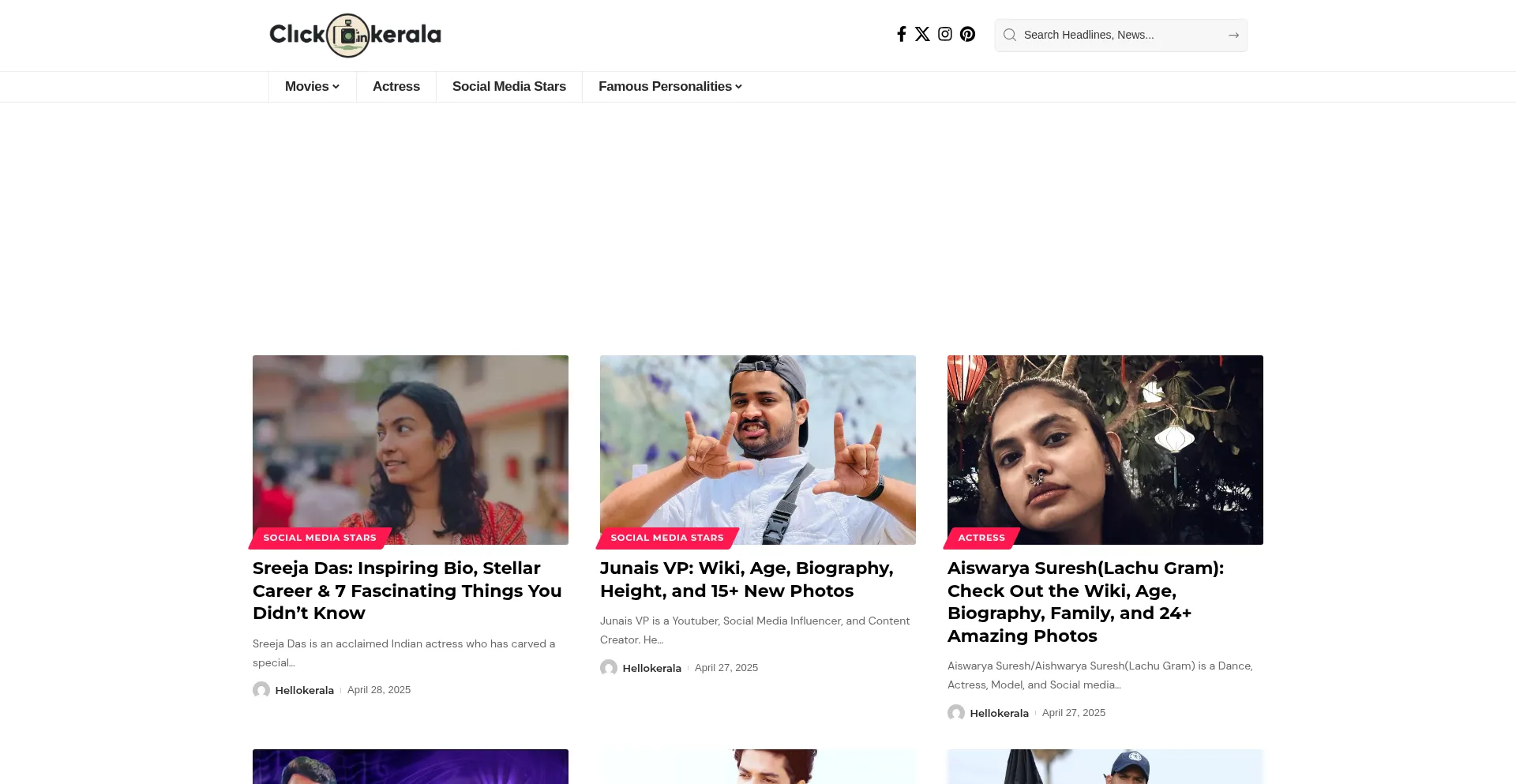Click the search magnifier icon
Image resolution: width=1516 pixels, height=784 pixels.
point(1010,35)
